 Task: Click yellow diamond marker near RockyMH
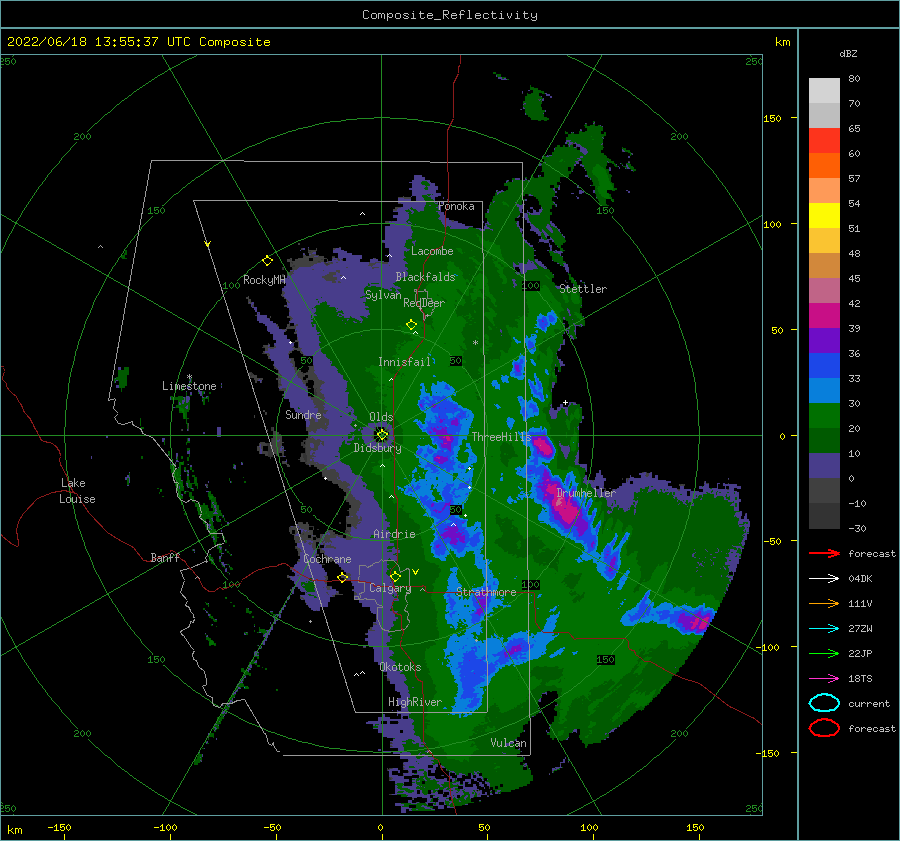[267, 261]
